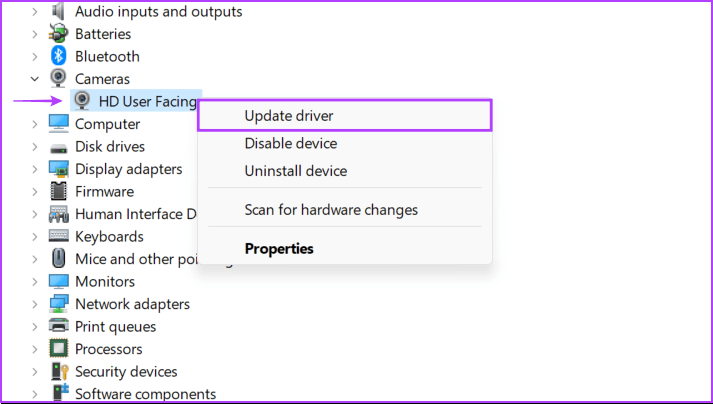Click the Network adapters icon
This screenshot has width=713, height=404.
point(59,304)
